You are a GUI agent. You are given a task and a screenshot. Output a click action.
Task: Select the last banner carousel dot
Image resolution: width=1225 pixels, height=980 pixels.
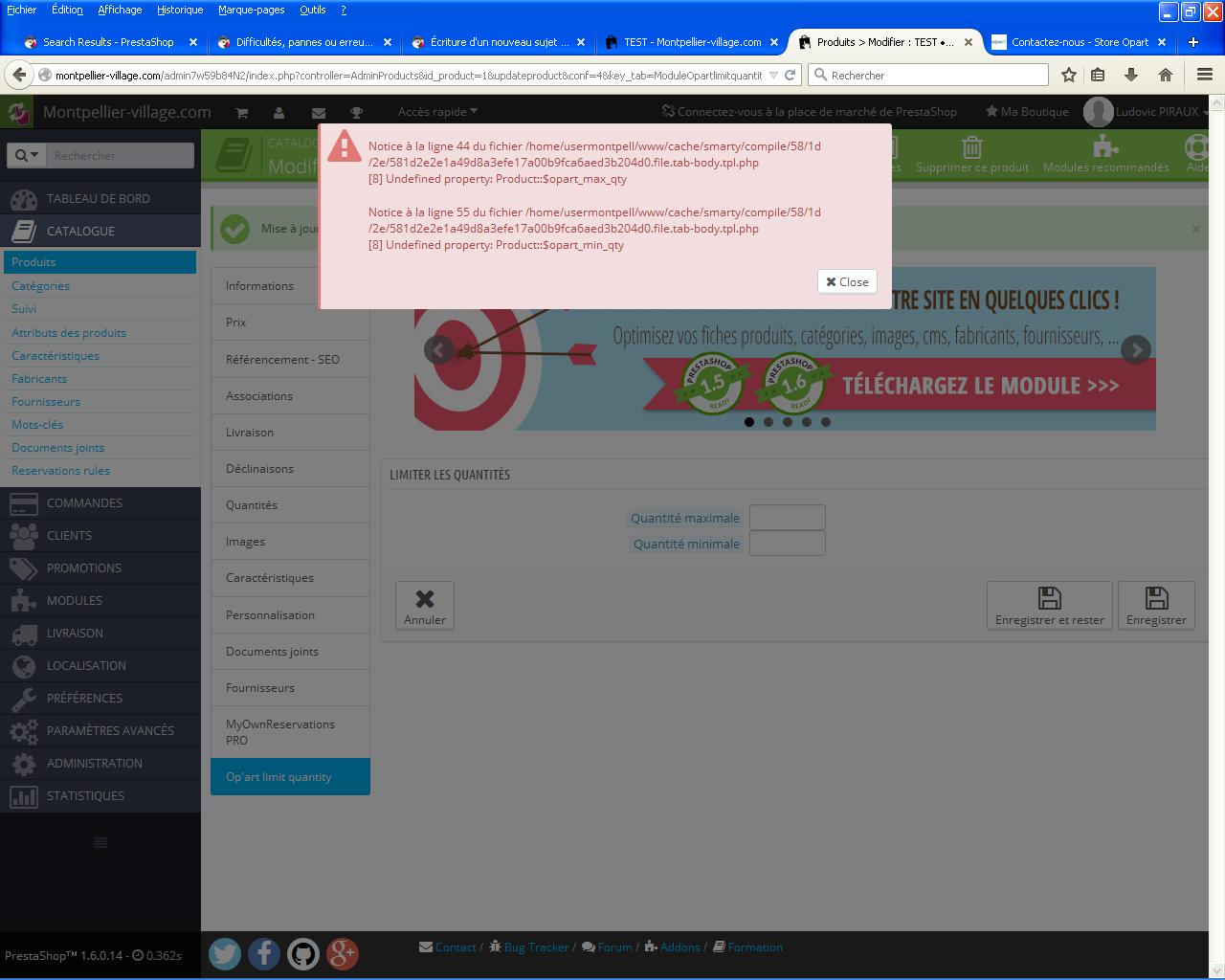(x=826, y=421)
